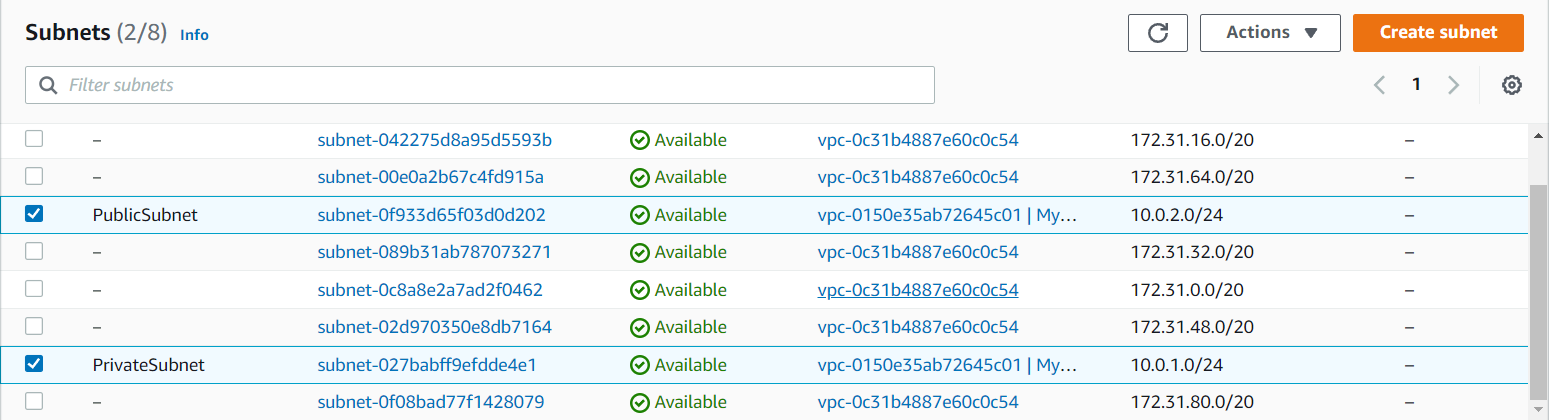The height and width of the screenshot is (420, 1551).
Task: Open VPC link in the 172.31.16.0/20 row
Action: (x=918, y=140)
